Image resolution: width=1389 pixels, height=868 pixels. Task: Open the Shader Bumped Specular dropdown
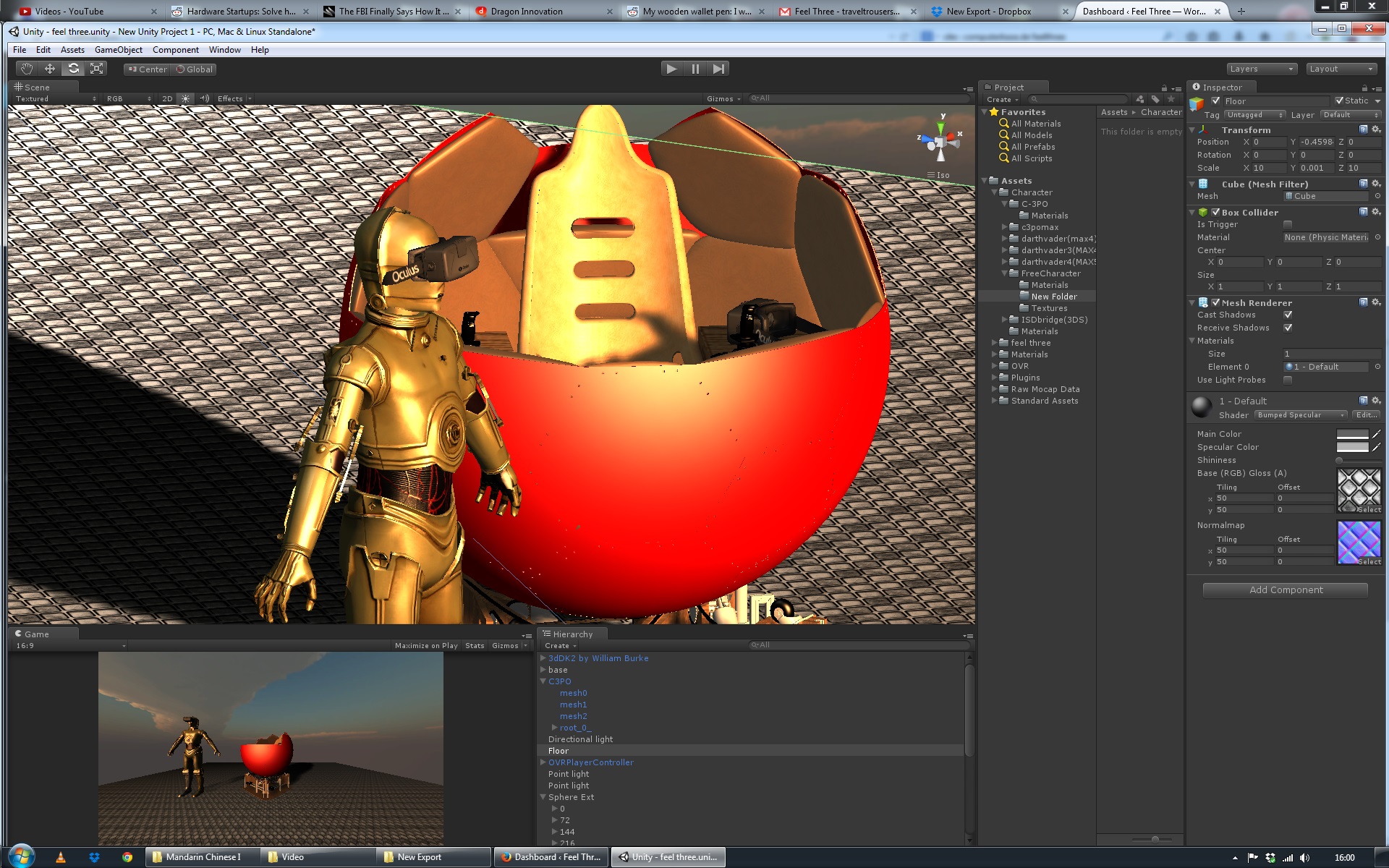[1300, 415]
